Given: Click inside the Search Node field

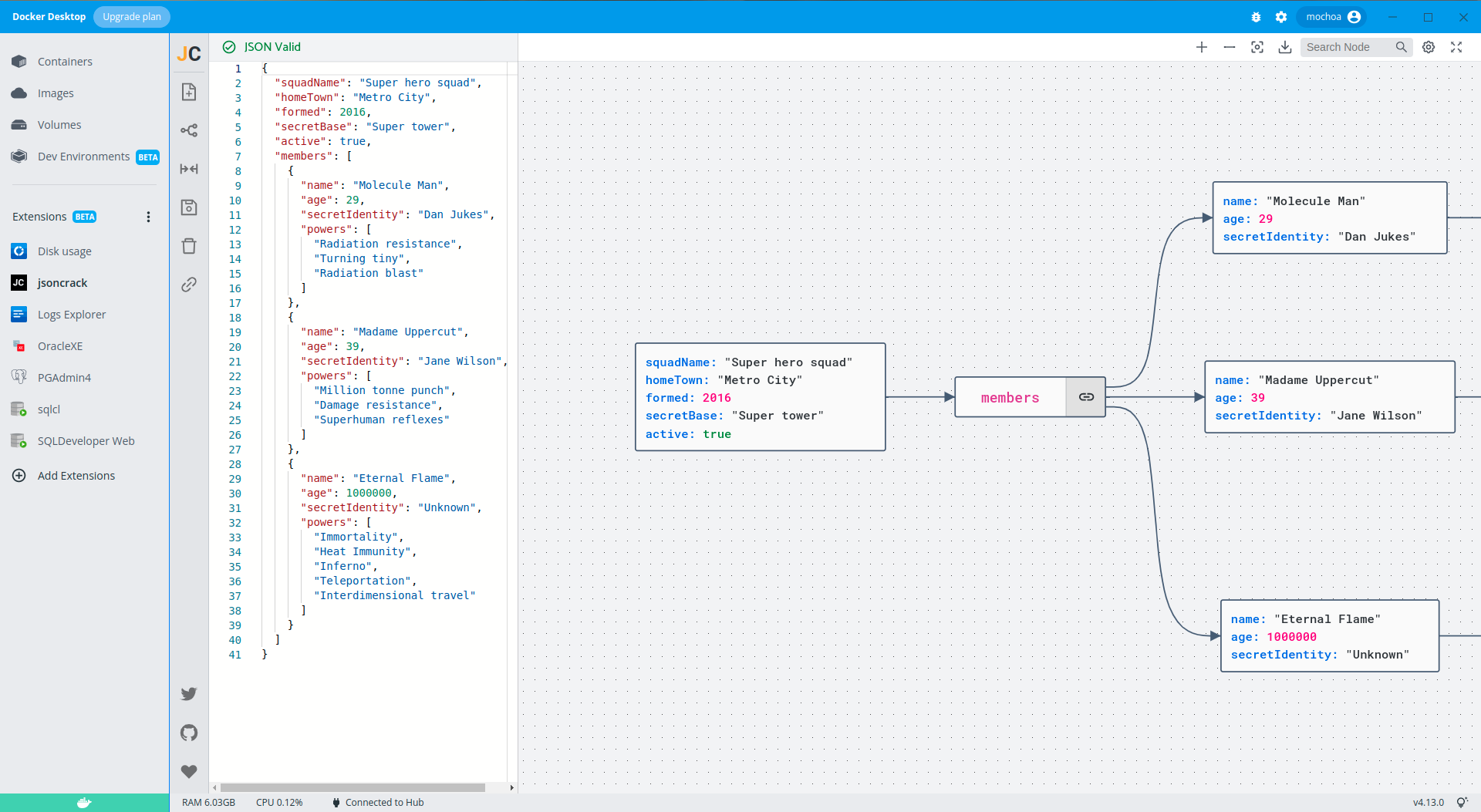Looking at the screenshot, I should [x=1348, y=47].
